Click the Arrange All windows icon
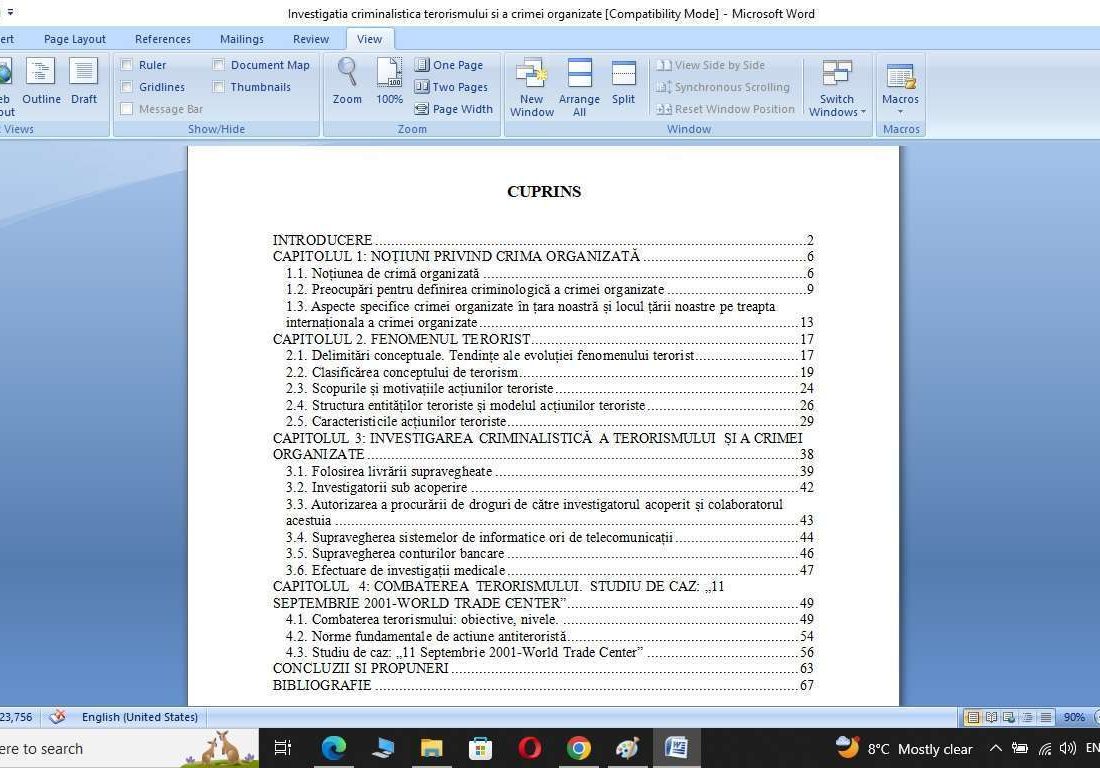The height and width of the screenshot is (768, 1100). 579,85
